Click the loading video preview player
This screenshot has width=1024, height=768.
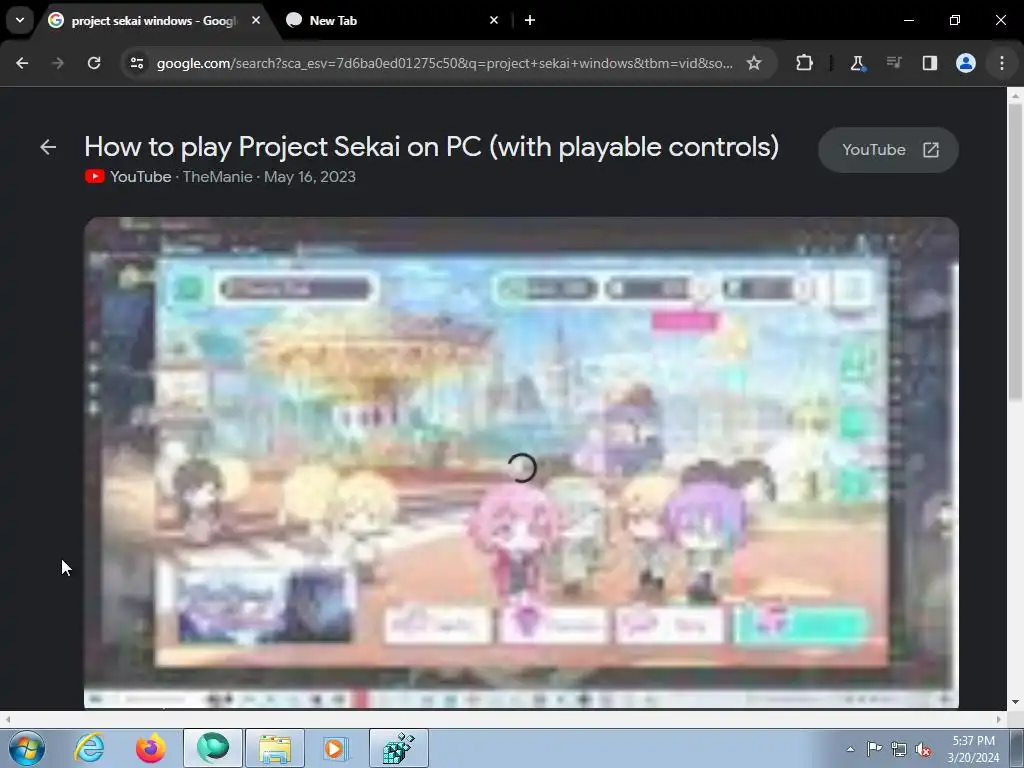(x=521, y=462)
